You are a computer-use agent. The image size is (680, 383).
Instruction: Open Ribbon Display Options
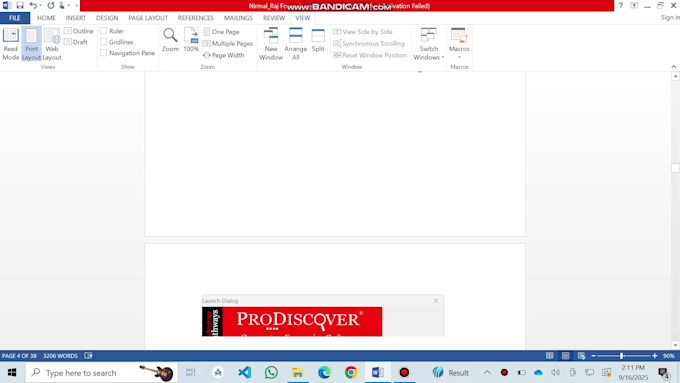pyautogui.click(x=634, y=6)
